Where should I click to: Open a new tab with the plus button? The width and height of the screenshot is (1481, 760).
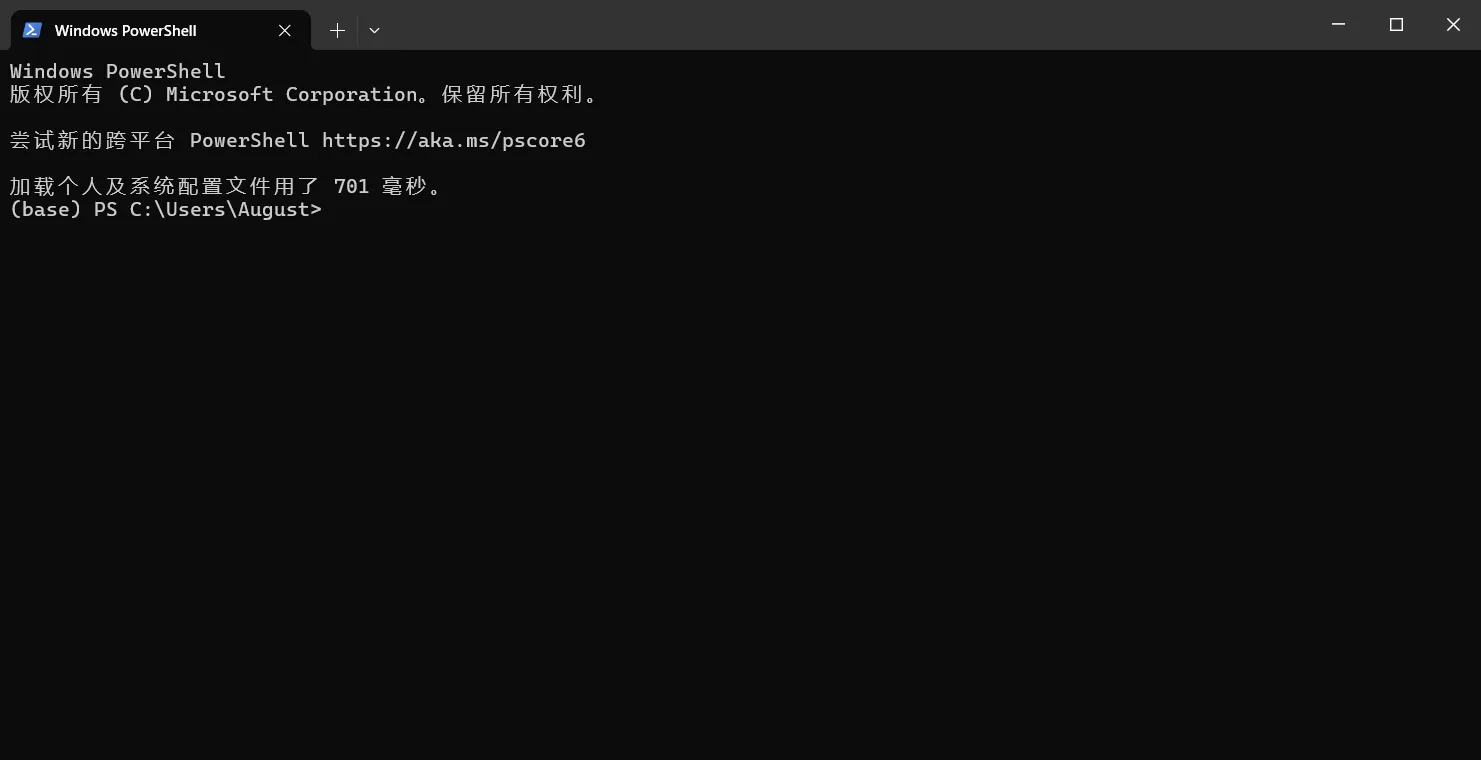pyautogui.click(x=337, y=30)
